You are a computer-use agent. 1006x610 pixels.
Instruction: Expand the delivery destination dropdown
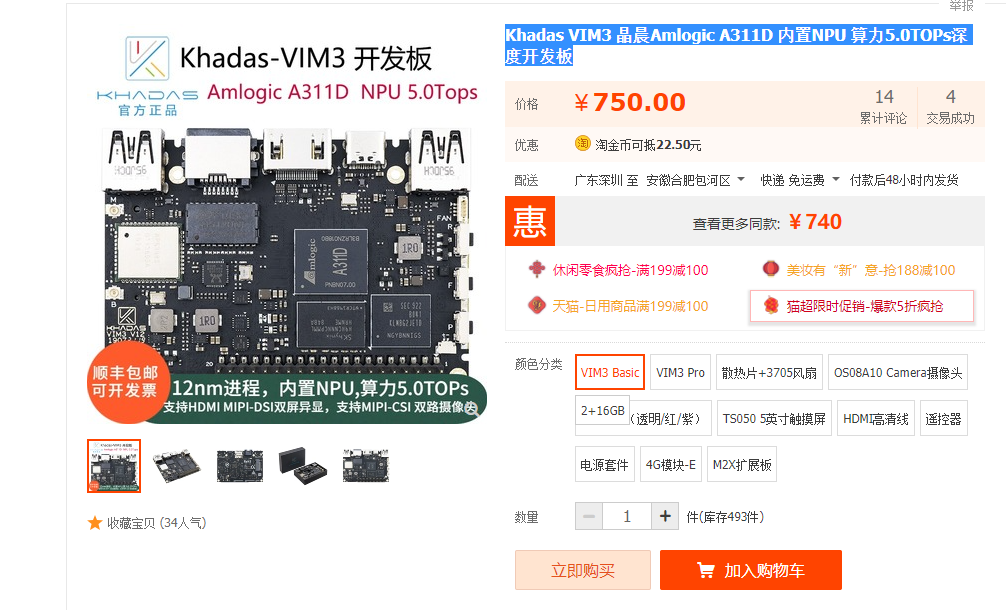741,180
